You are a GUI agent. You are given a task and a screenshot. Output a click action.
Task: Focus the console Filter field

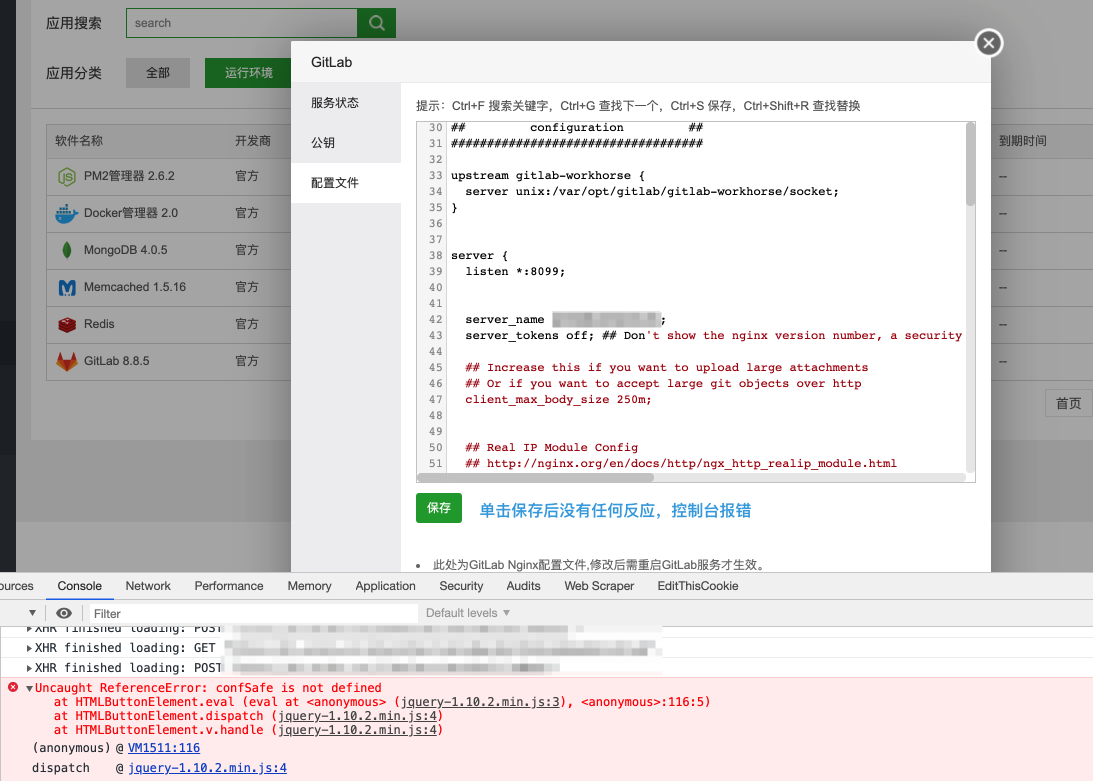pyautogui.click(x=254, y=614)
